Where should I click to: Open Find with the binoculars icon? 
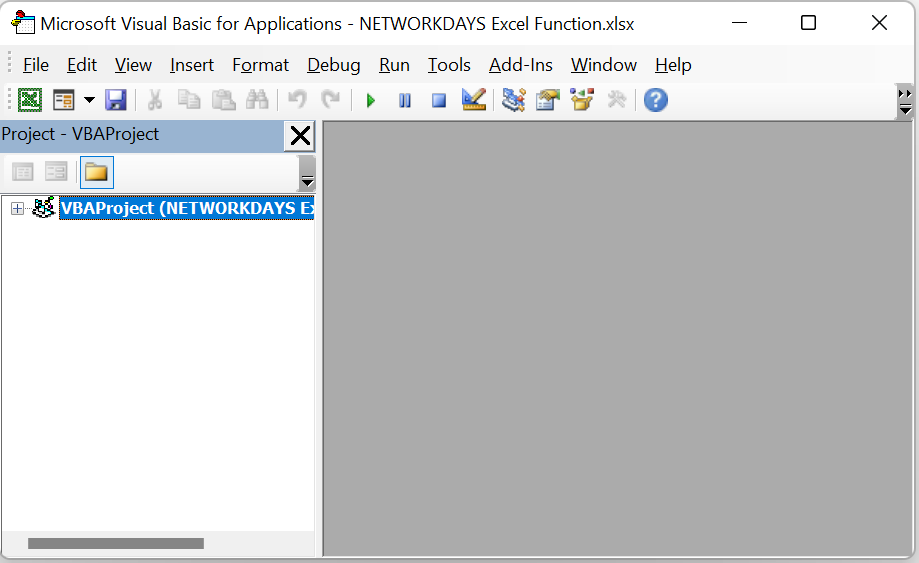[x=257, y=100]
